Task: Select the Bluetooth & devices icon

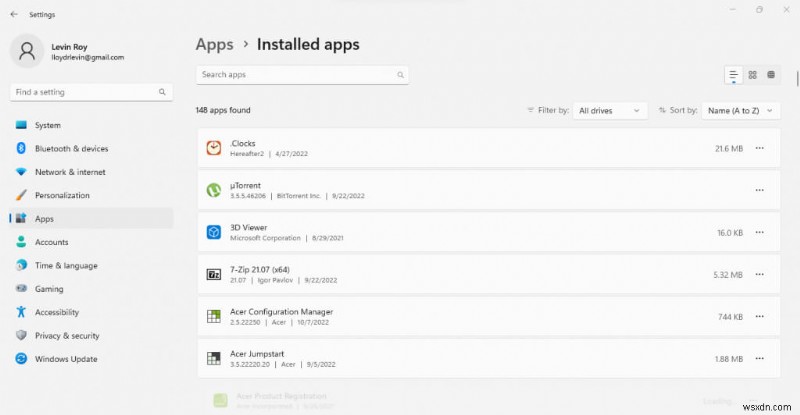Action: [21, 149]
